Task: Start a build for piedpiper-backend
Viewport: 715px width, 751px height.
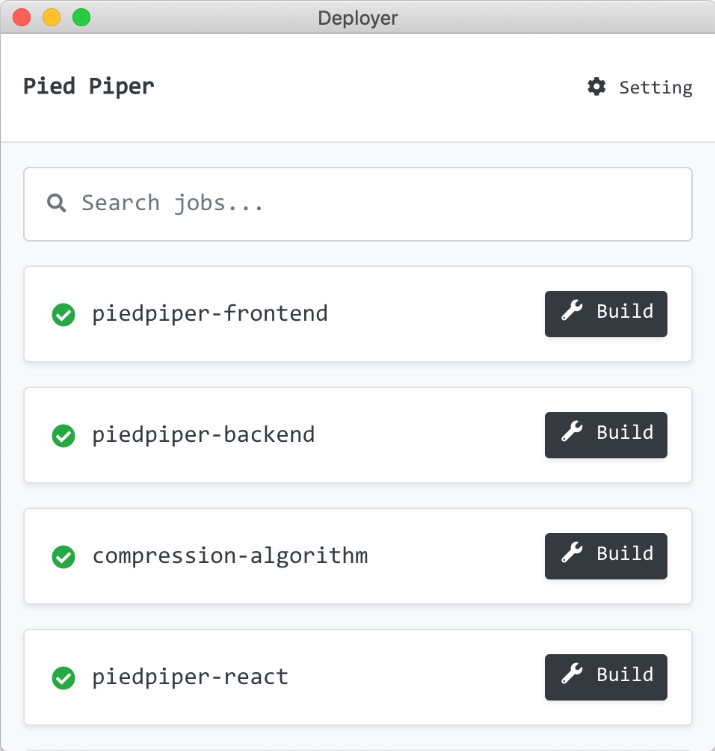Action: point(606,435)
